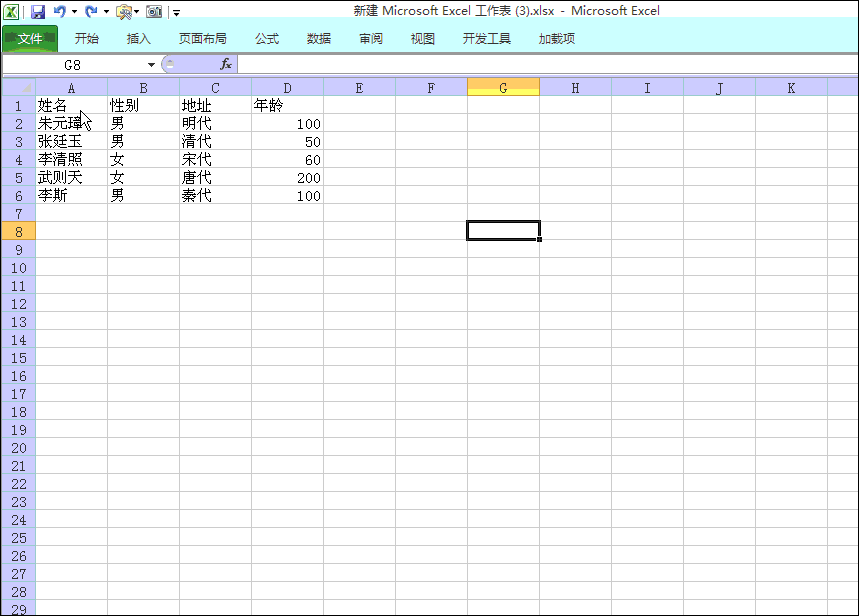859x616 pixels.
Task: Click the 地址 header cell
Action: [x=215, y=105]
